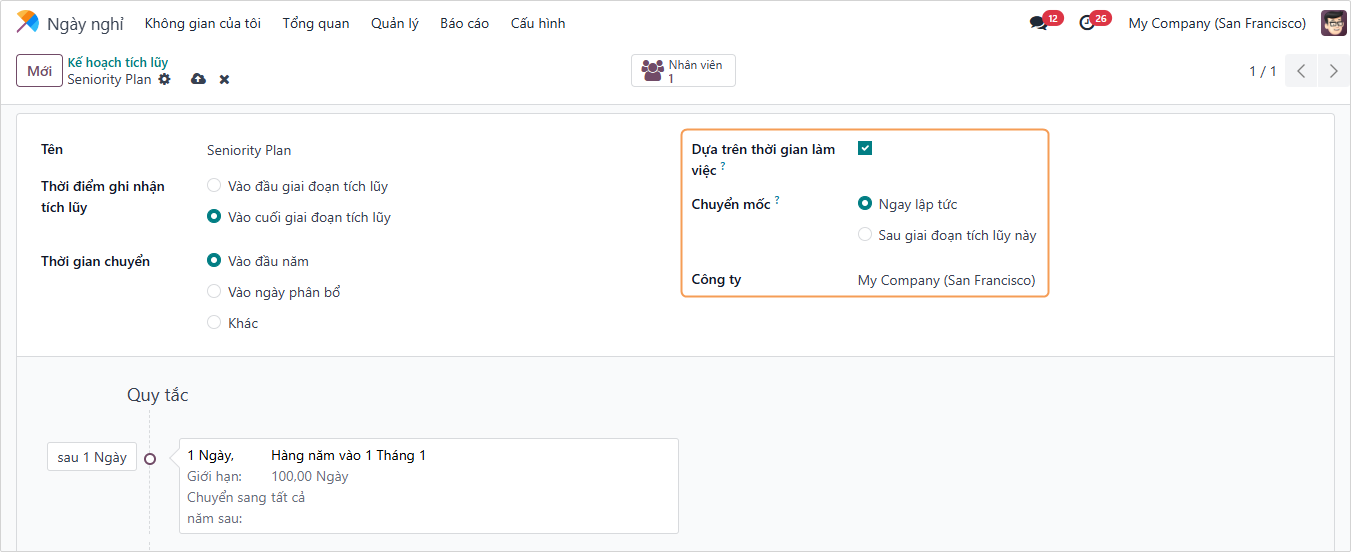Select Vào đầu giai đoạn tích lũy option
This screenshot has height=552, width=1351.
tap(214, 186)
